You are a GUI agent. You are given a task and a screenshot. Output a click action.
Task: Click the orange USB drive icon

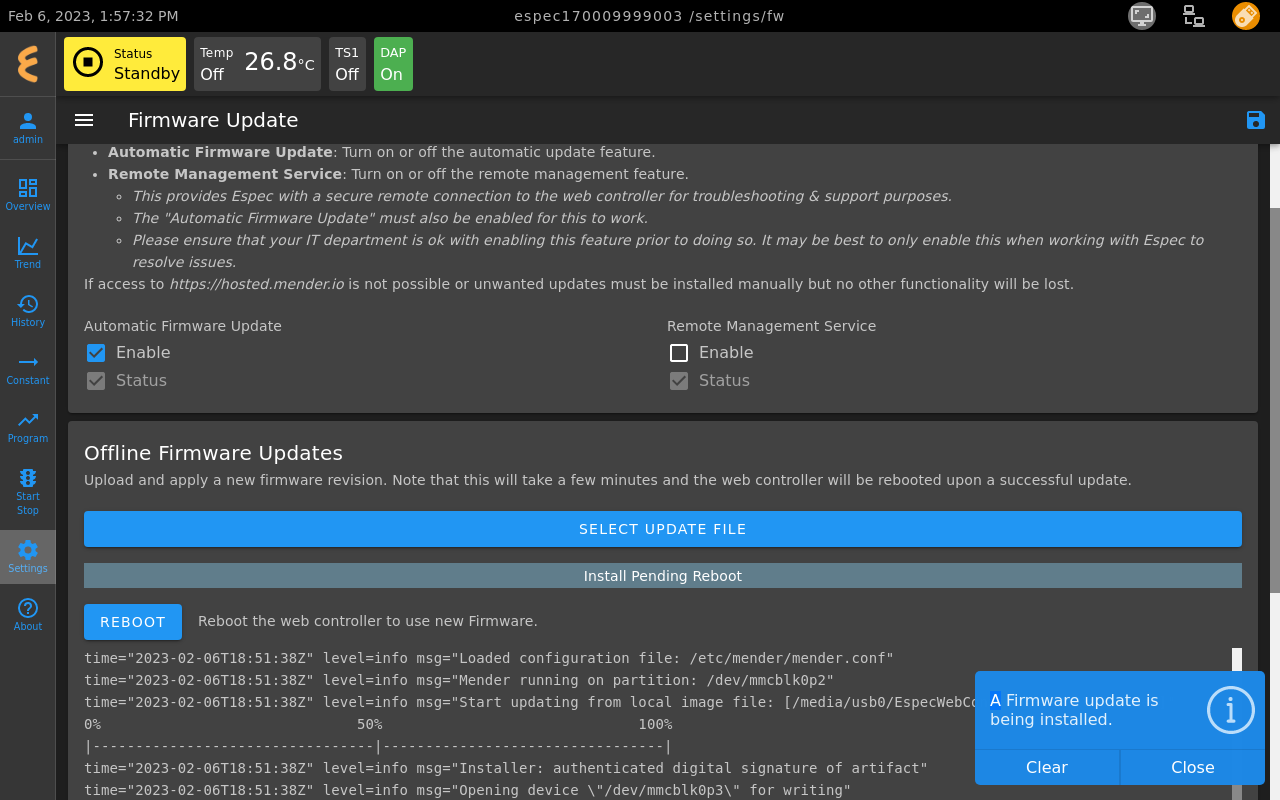point(1246,15)
